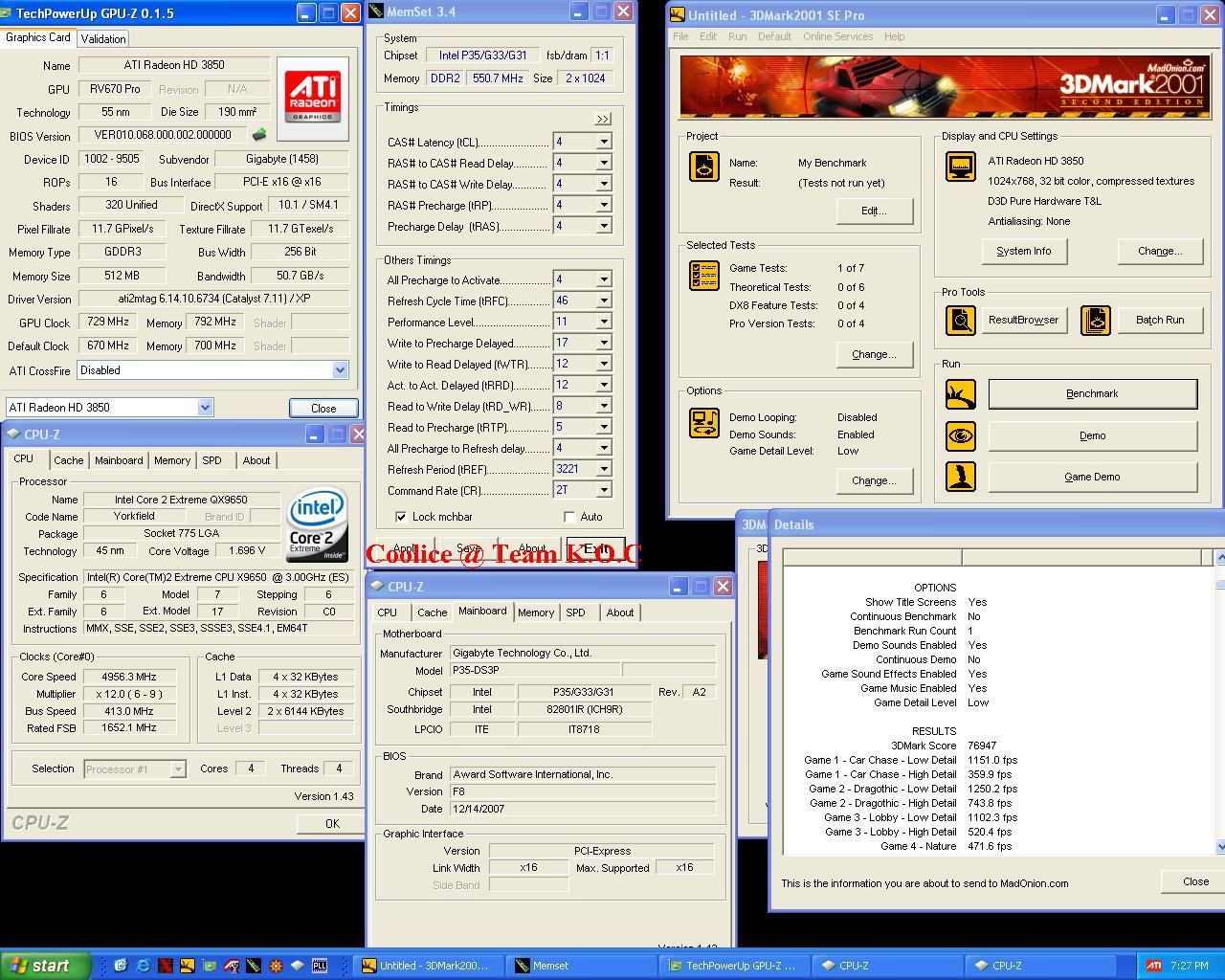Image resolution: width=1225 pixels, height=980 pixels.
Task: Open the Performance Level dropdown in MemSet
Action: (x=604, y=322)
